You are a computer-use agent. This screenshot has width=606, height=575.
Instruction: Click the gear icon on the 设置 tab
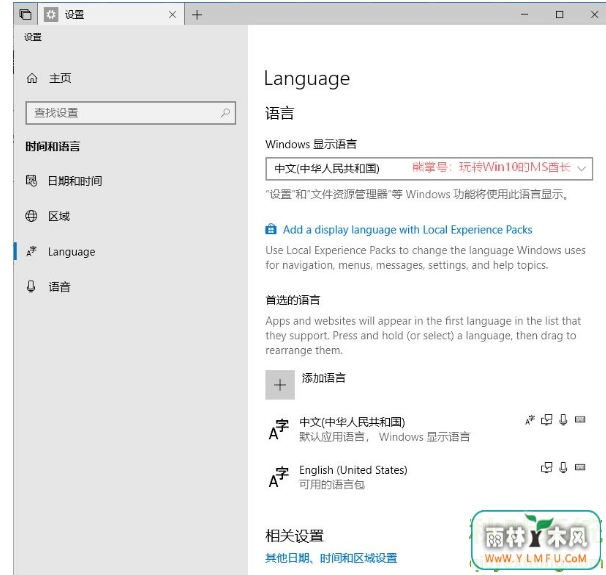pos(51,15)
